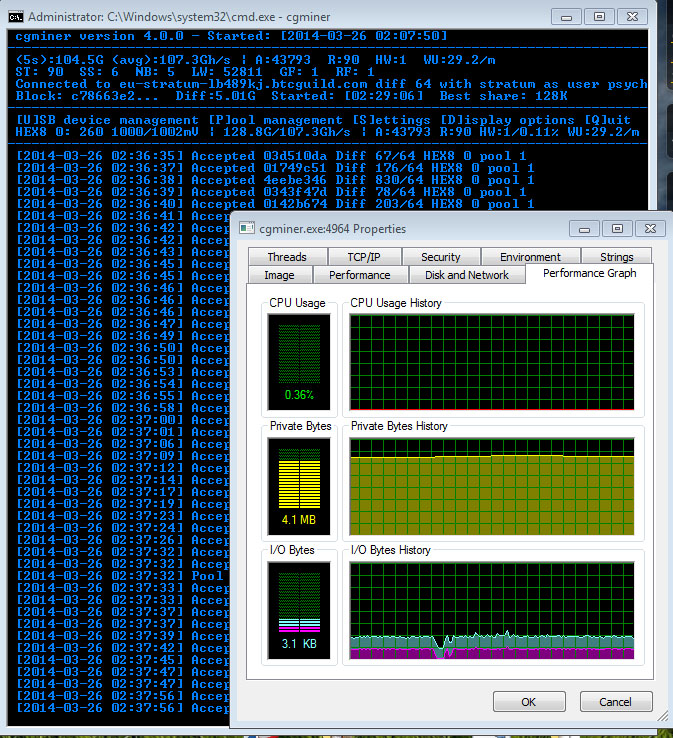673x738 pixels.
Task: Click the I/O Bytes gauge showing 3.1 KB
Action: tap(299, 610)
